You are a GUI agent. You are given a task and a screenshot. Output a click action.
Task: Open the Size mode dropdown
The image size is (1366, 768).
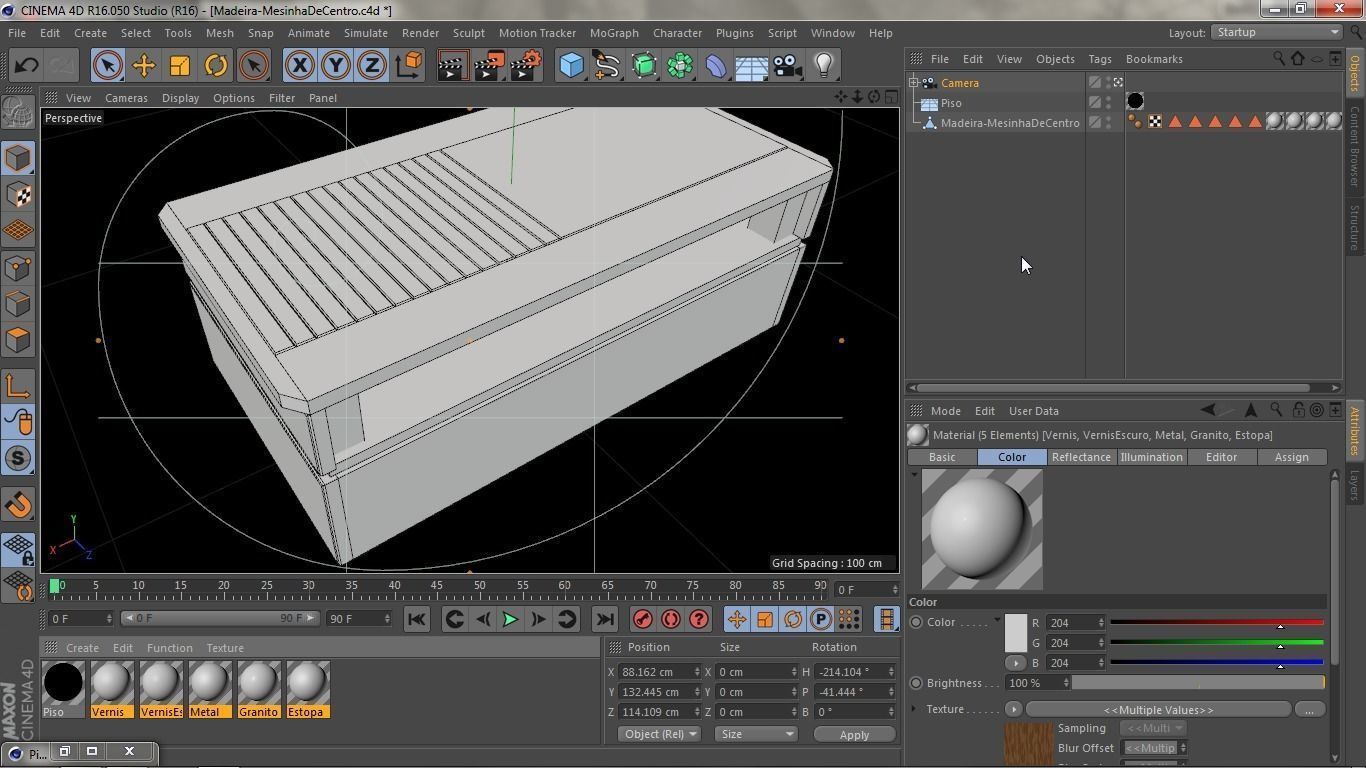pyautogui.click(x=756, y=734)
